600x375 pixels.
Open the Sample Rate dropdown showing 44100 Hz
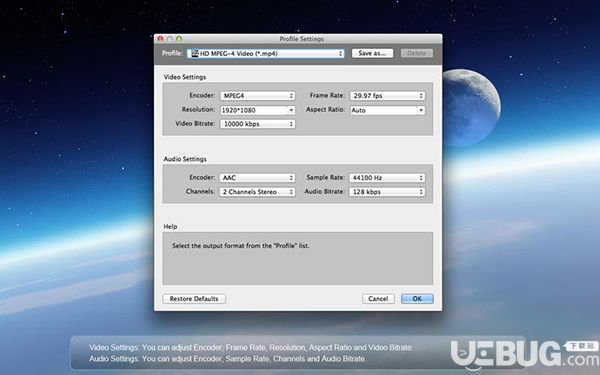pos(387,178)
